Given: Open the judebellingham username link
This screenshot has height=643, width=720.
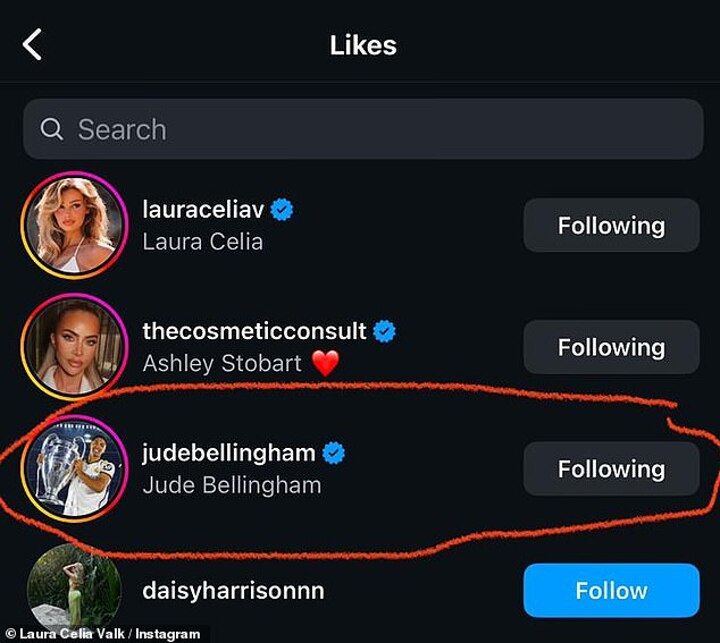Looking at the screenshot, I should tap(229, 454).
